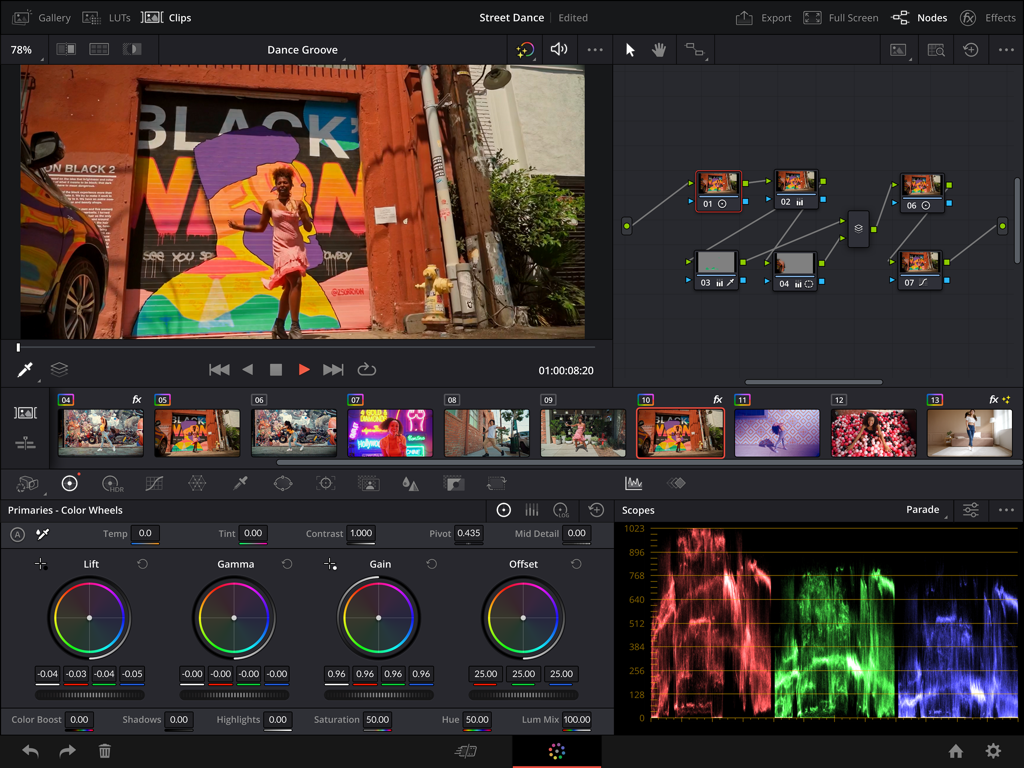
Task: Expand the Dance Groove timeline selector
Action: coord(302,48)
